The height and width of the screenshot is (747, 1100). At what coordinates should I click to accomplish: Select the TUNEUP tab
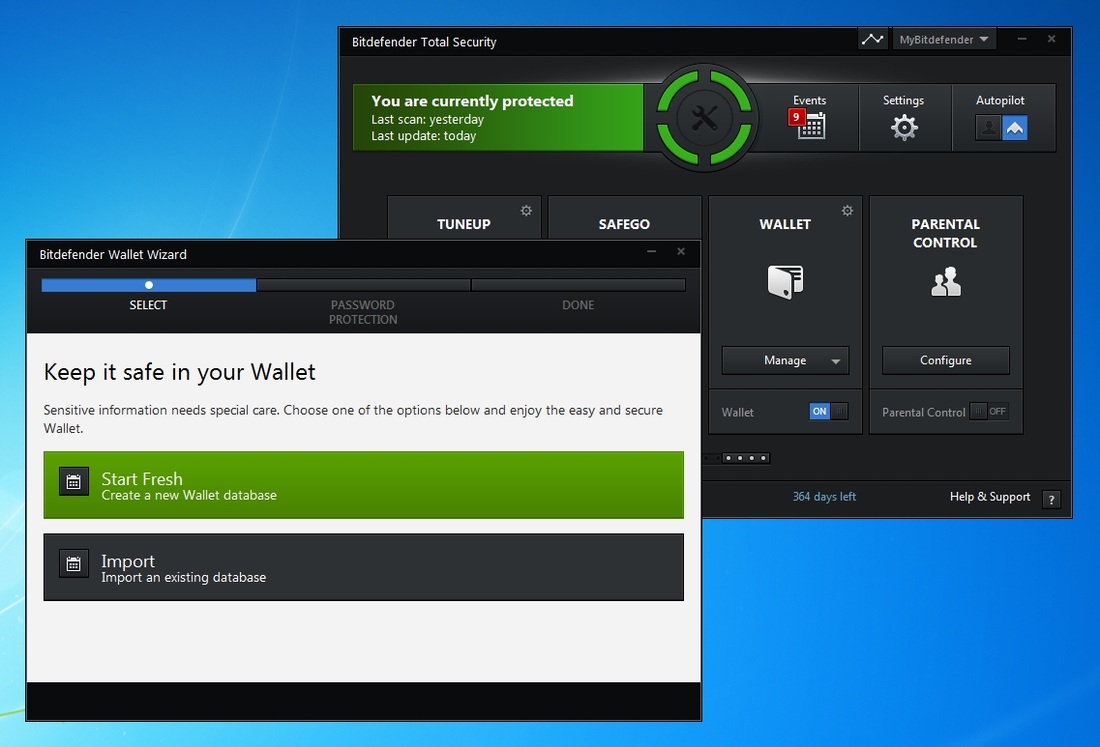coord(465,223)
